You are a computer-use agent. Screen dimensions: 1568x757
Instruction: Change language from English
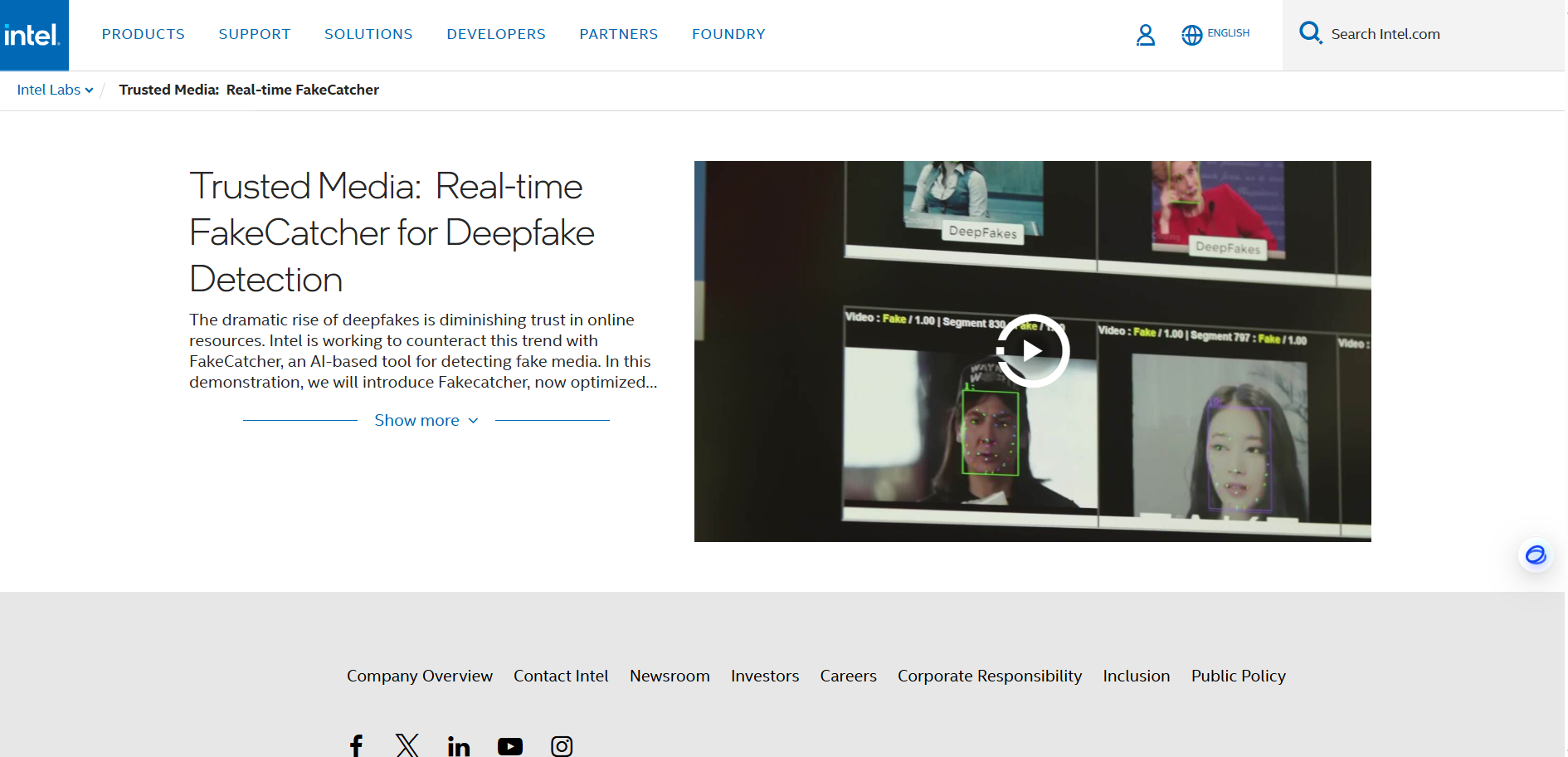1228,33
